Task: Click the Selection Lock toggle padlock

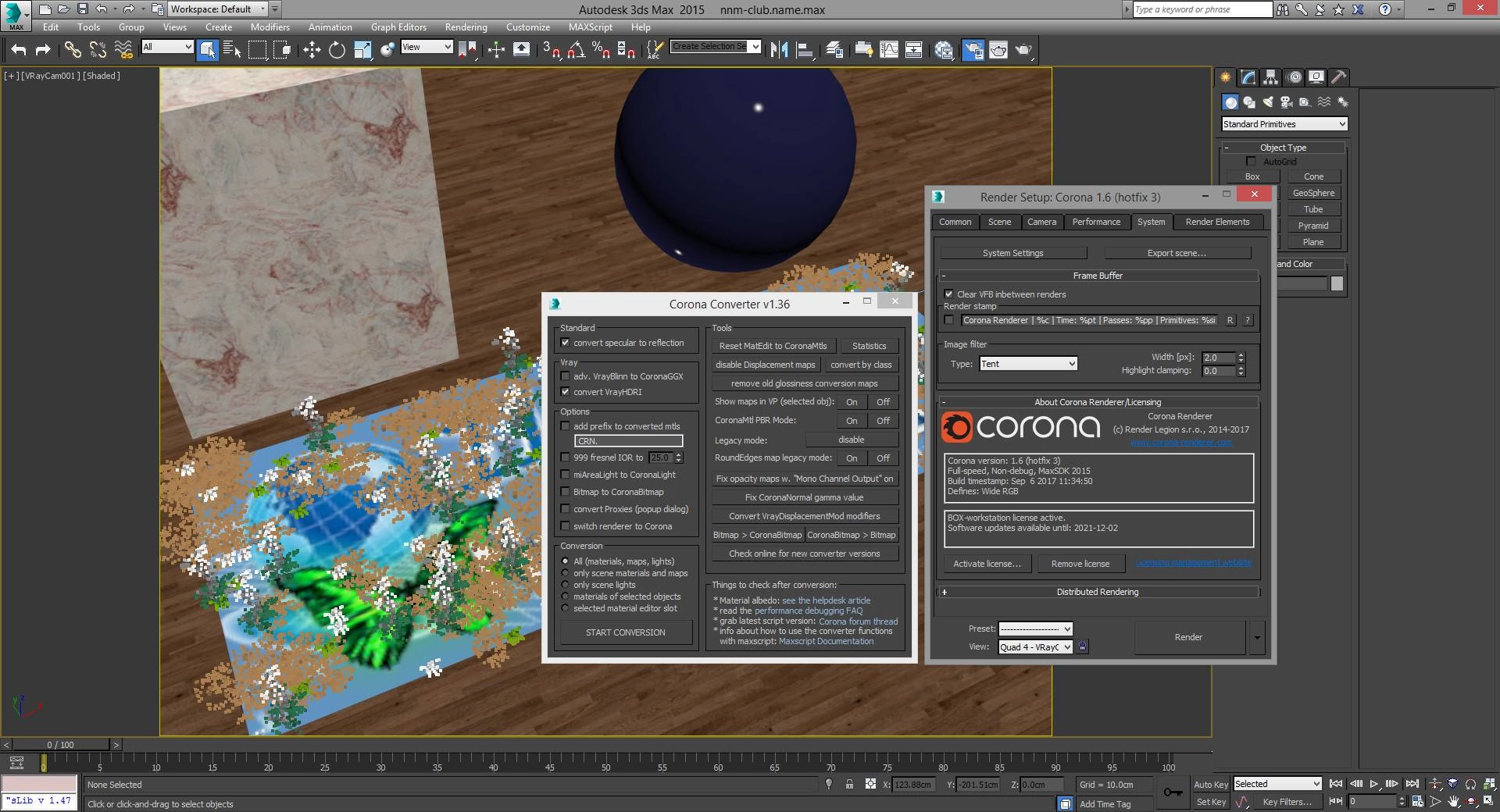Action: click(849, 785)
